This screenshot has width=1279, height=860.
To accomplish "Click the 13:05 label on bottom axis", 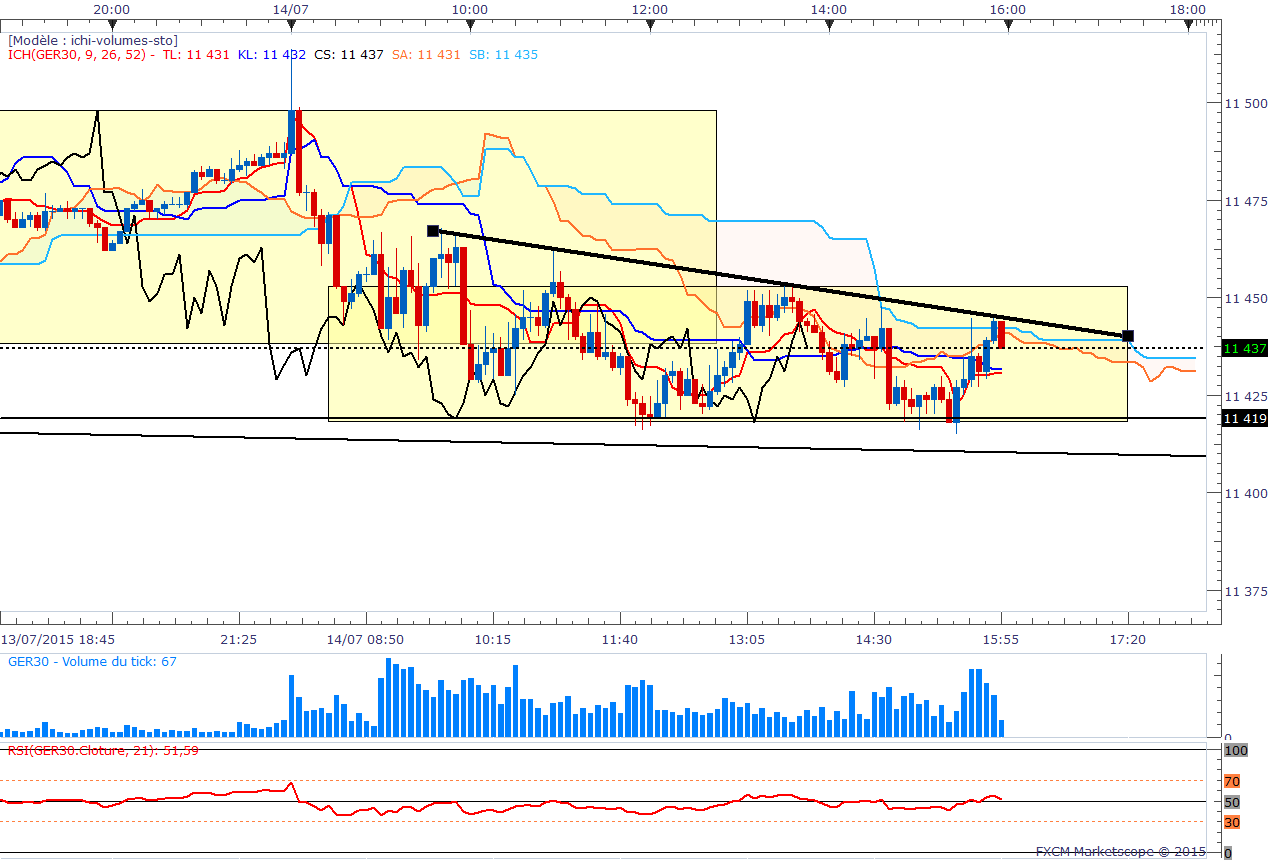I will pyautogui.click(x=747, y=638).
